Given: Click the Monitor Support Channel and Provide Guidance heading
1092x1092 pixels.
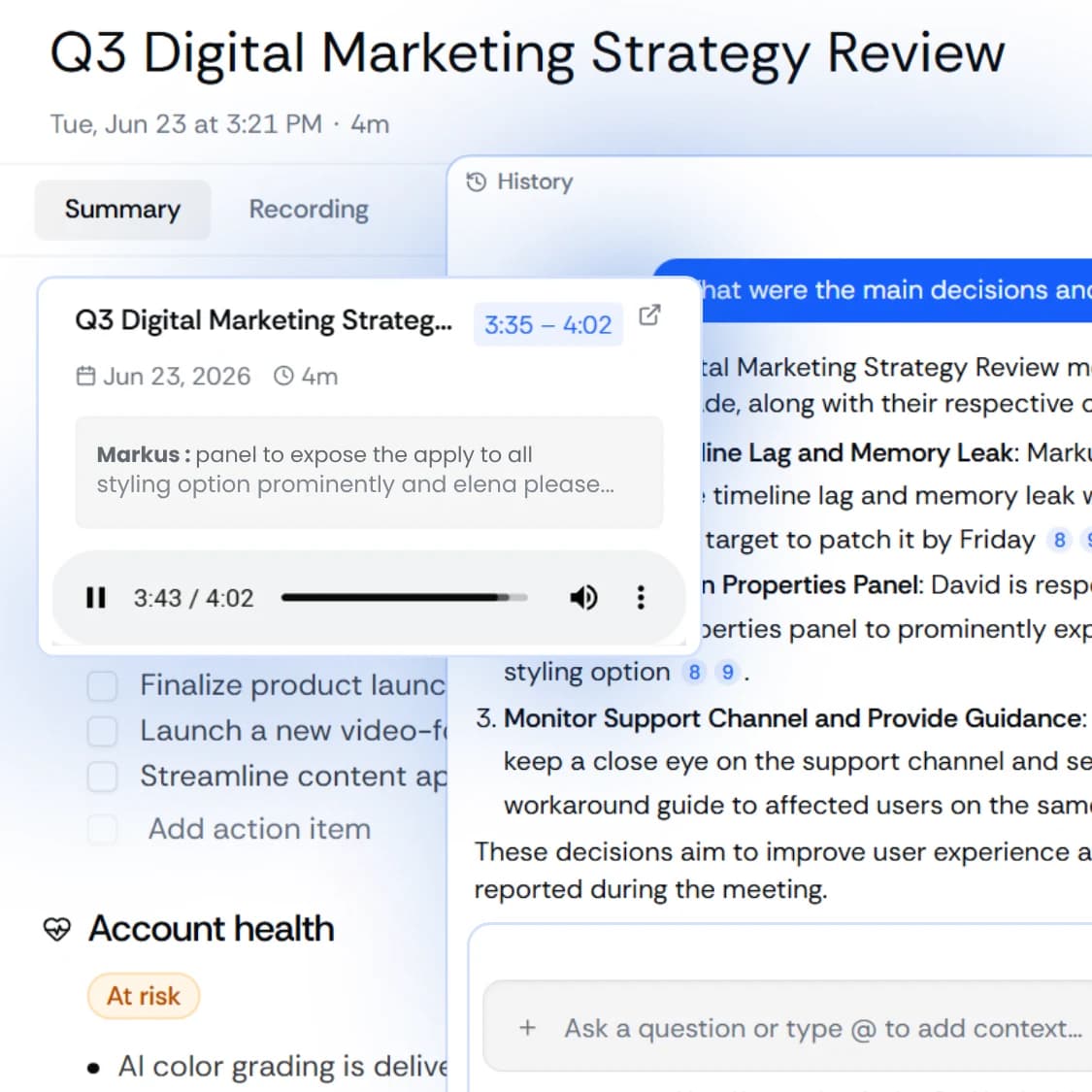Looking at the screenshot, I should pyautogui.click(x=794, y=718).
